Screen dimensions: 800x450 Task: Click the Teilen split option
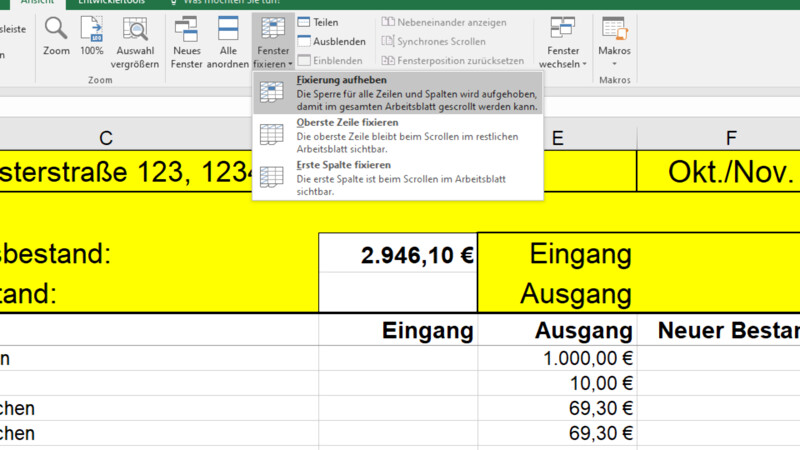click(318, 22)
